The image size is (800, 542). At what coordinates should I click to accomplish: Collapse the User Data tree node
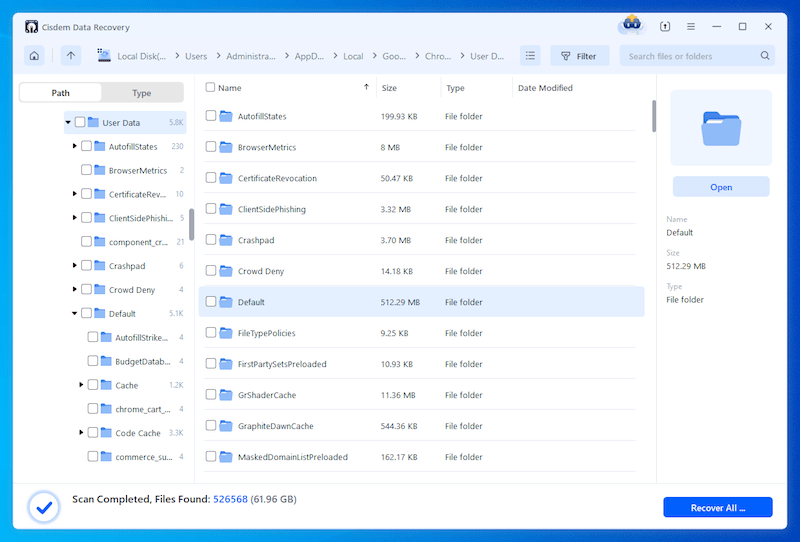click(x=68, y=122)
